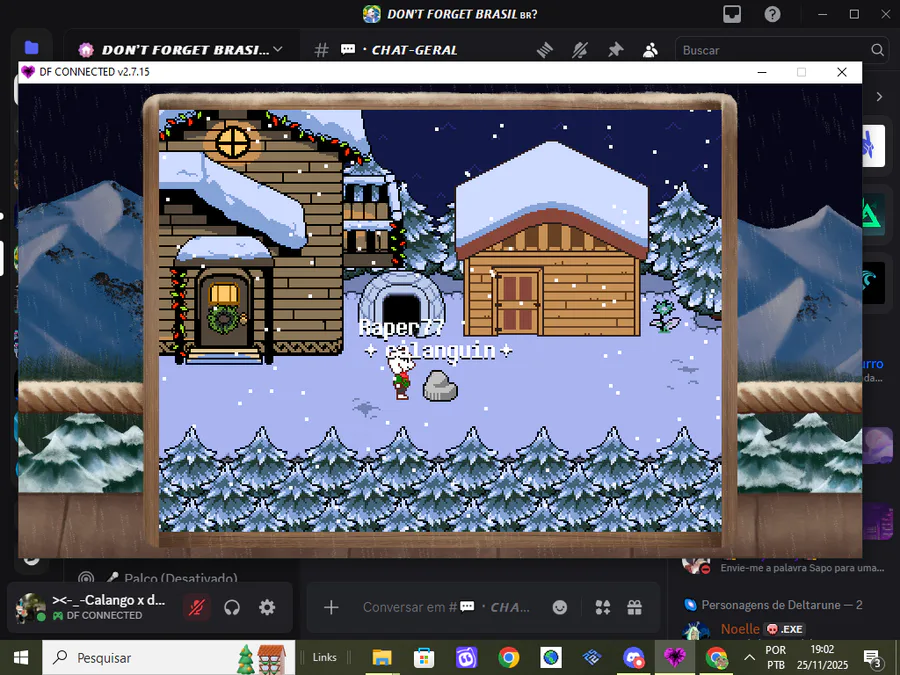
Task: Focus the Buscar search field
Action: pos(782,50)
